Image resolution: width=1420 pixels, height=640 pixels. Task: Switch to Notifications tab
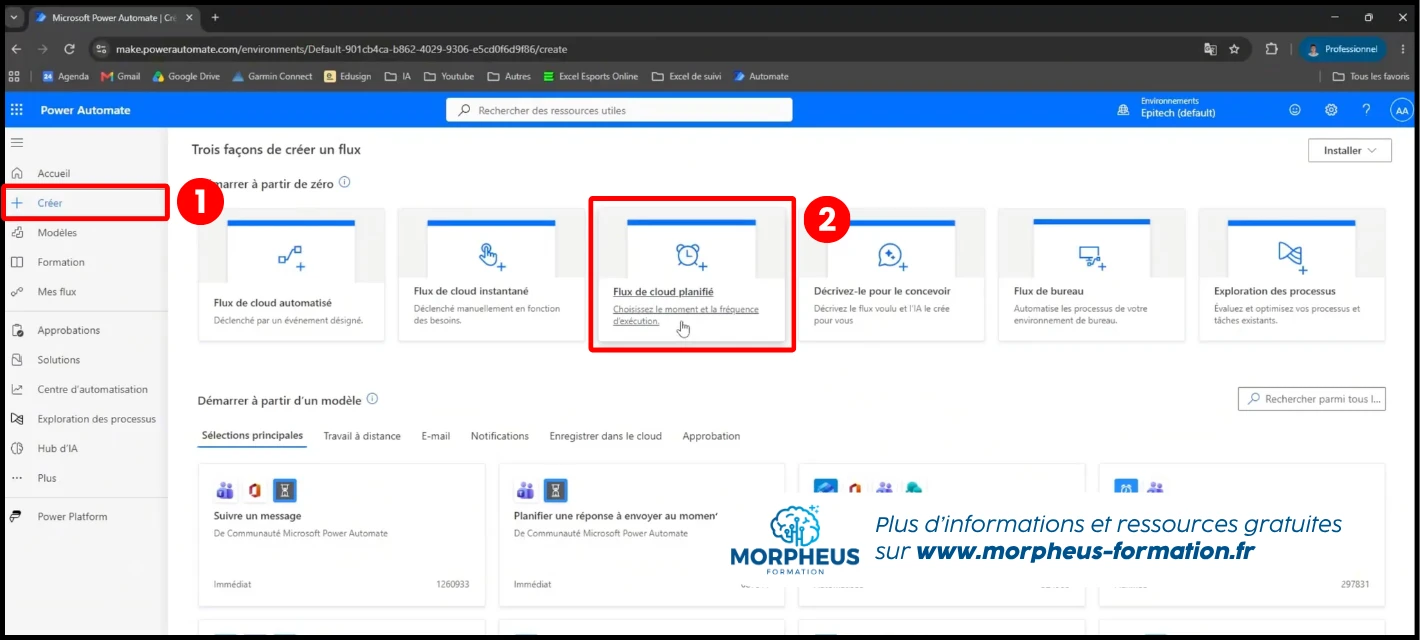(500, 436)
